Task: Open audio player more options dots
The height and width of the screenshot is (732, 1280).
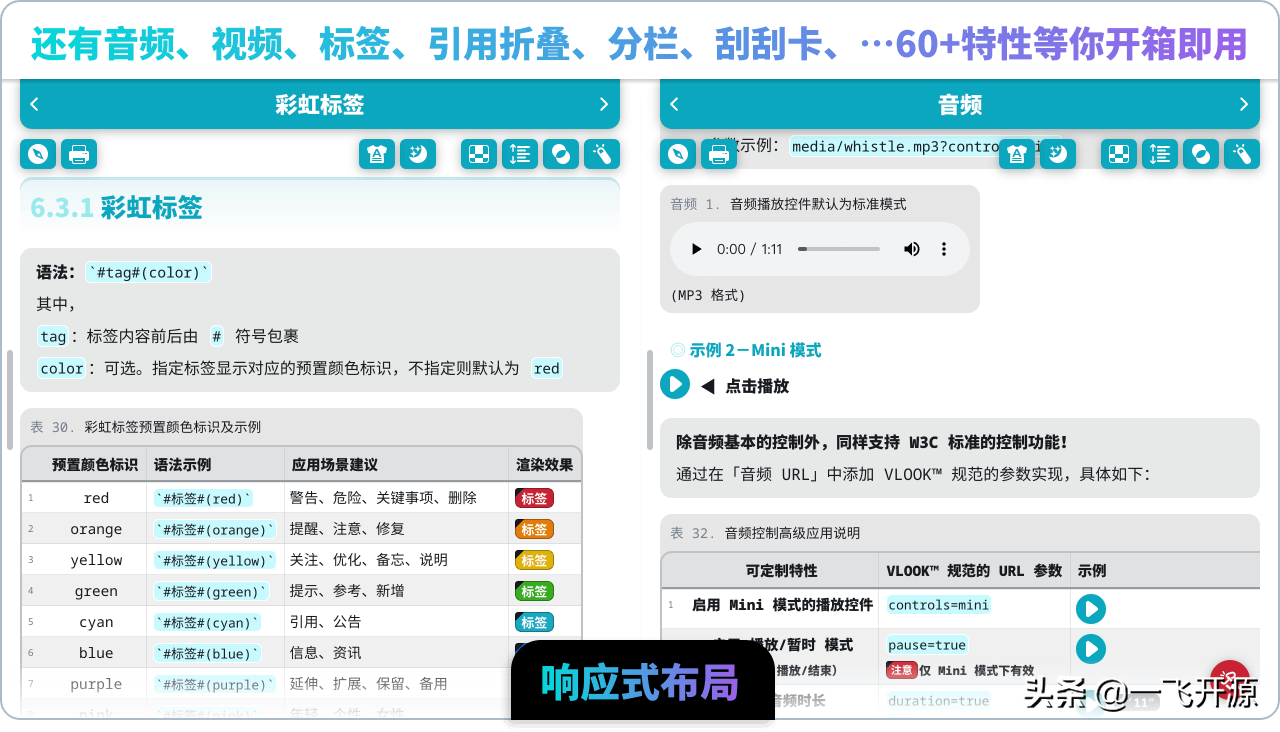Action: (944, 249)
